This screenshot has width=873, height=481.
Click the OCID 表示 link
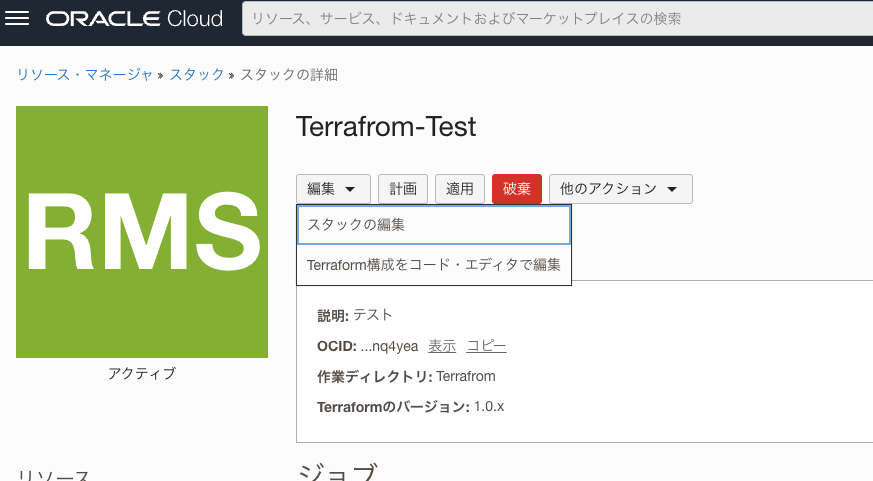442,346
